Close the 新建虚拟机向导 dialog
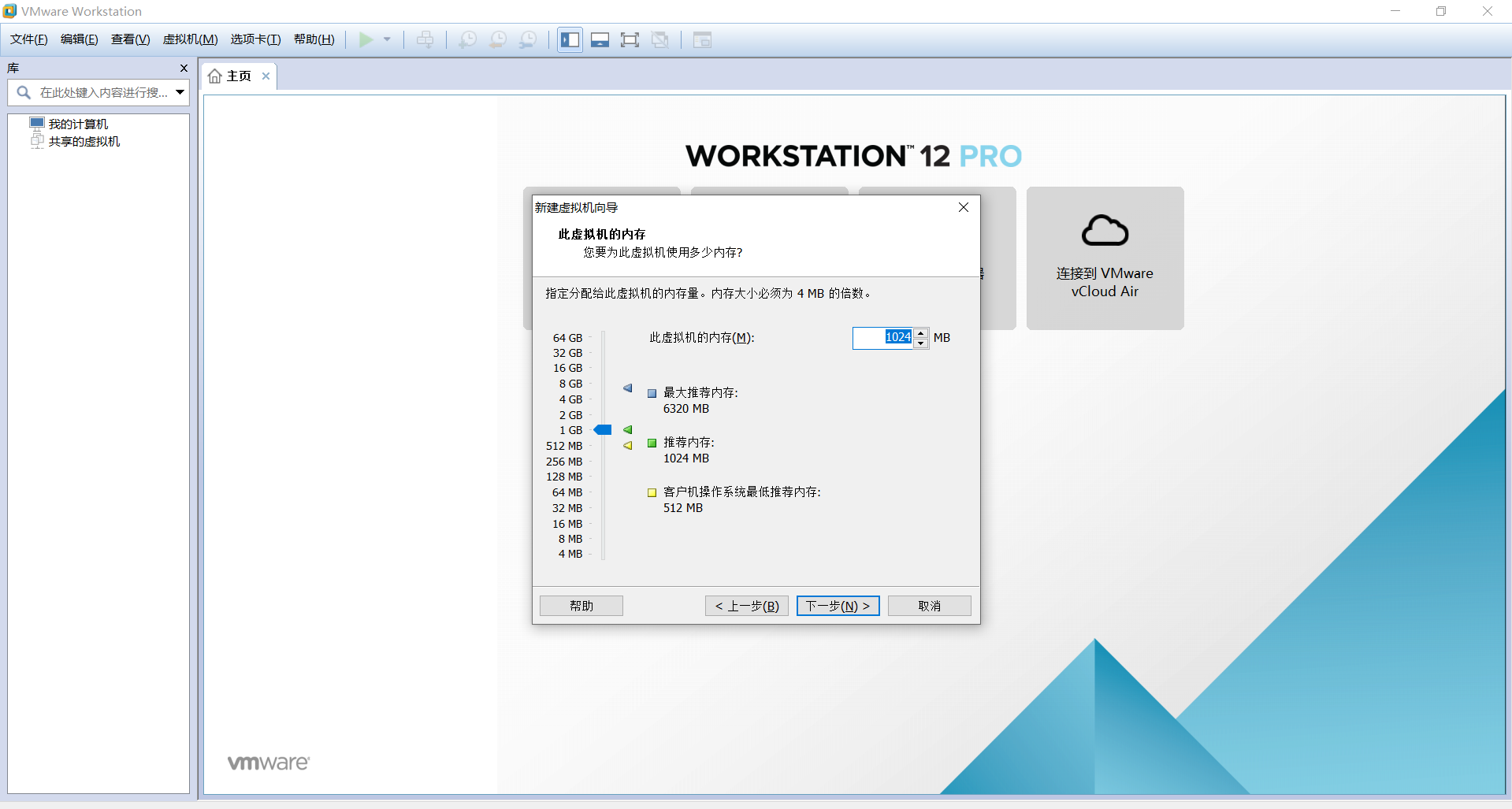This screenshot has height=809, width=1512. tap(964, 207)
